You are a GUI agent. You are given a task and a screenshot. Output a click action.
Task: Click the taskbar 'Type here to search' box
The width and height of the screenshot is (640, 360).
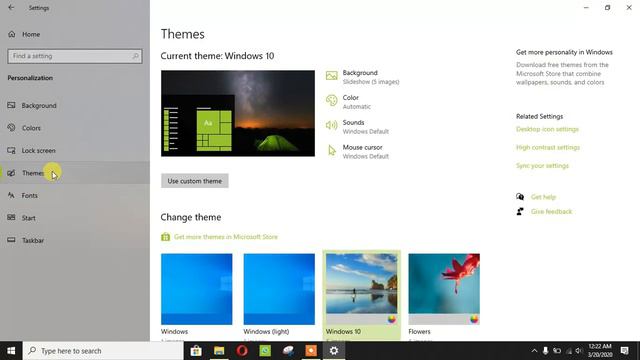(103, 351)
